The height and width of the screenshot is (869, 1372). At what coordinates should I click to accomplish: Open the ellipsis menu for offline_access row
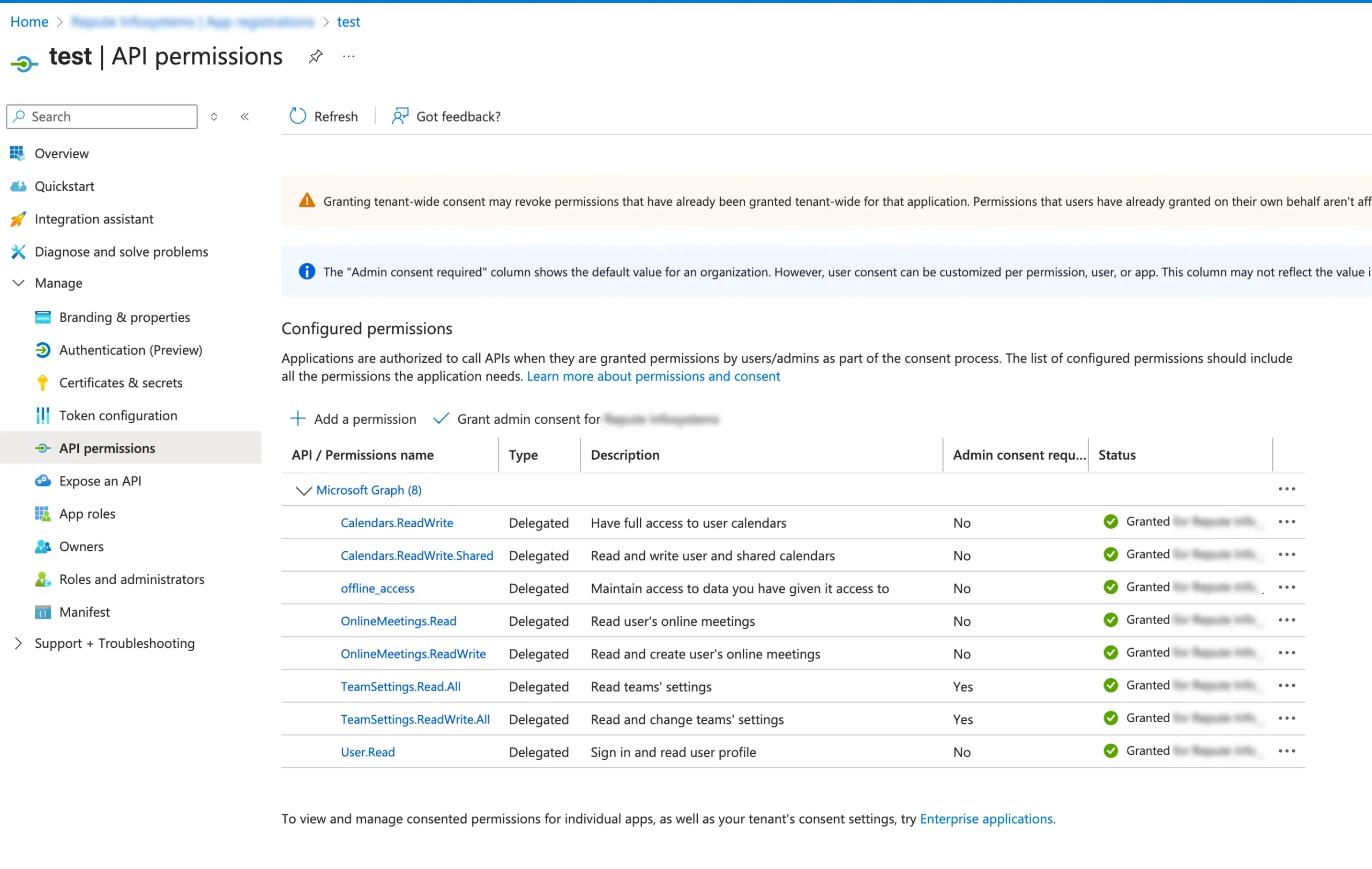pos(1287,587)
